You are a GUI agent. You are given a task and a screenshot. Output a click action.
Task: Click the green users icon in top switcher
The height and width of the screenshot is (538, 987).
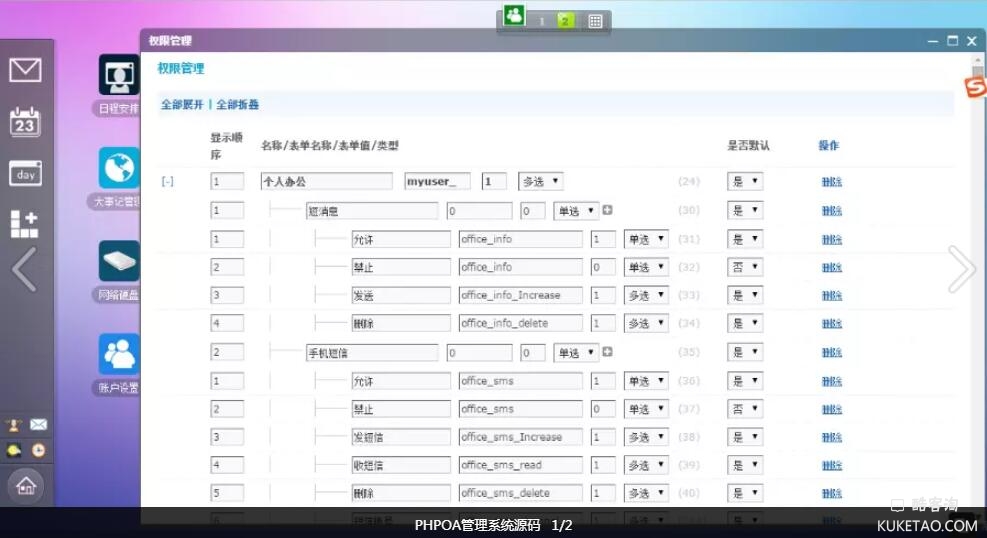[514, 16]
